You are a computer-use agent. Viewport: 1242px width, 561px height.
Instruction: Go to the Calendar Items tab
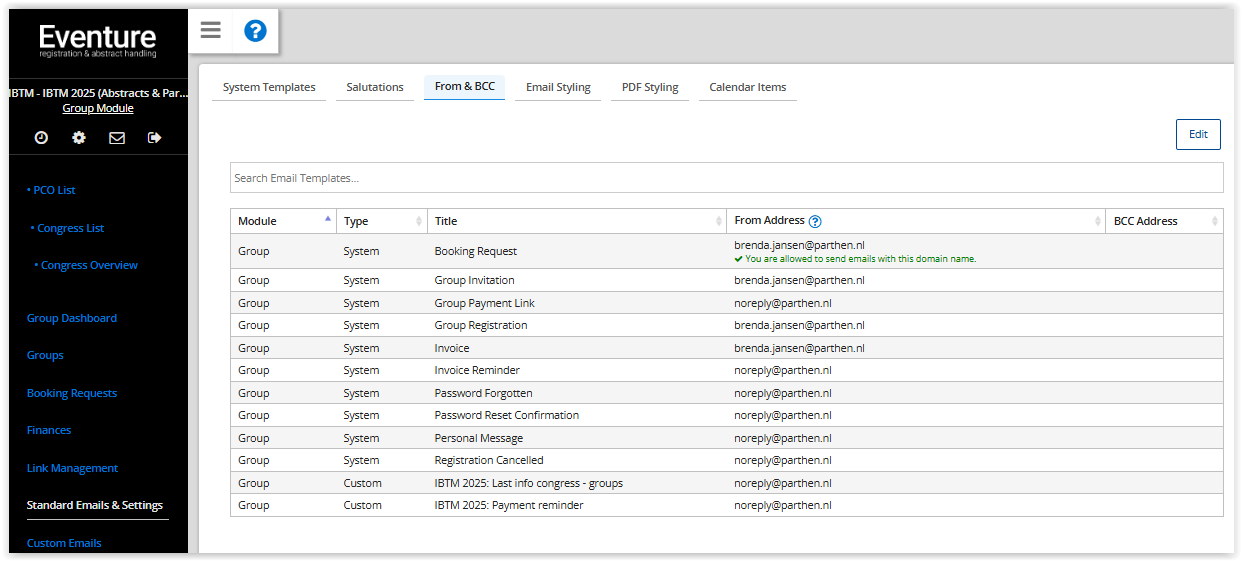pyautogui.click(x=747, y=87)
